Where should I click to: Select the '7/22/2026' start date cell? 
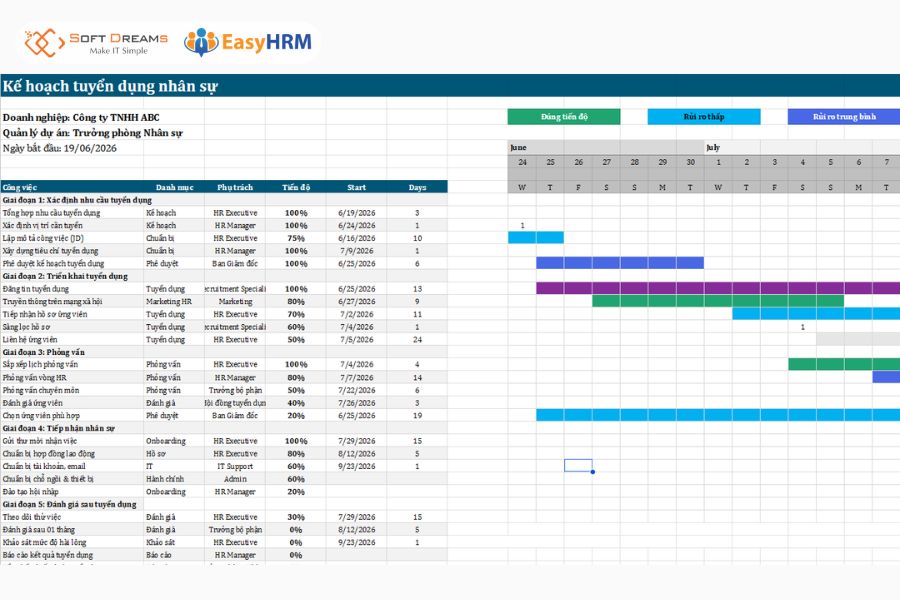point(356,390)
